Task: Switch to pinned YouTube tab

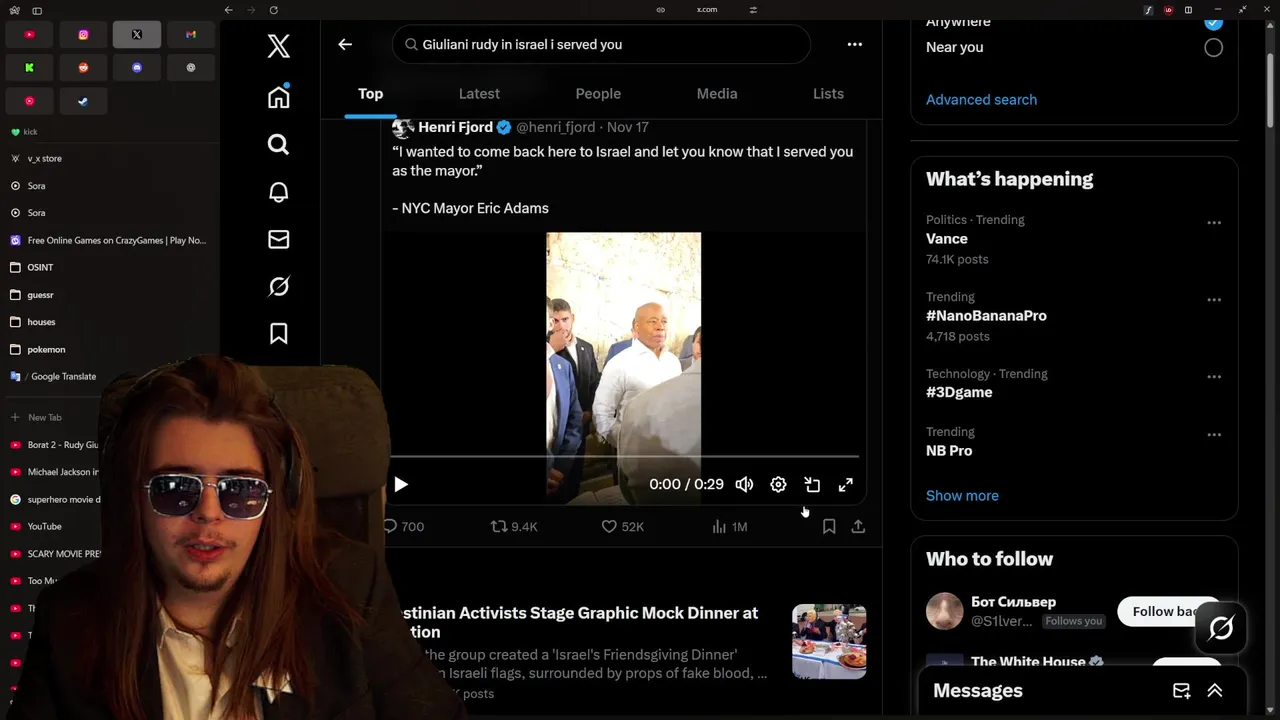Action: click(29, 35)
